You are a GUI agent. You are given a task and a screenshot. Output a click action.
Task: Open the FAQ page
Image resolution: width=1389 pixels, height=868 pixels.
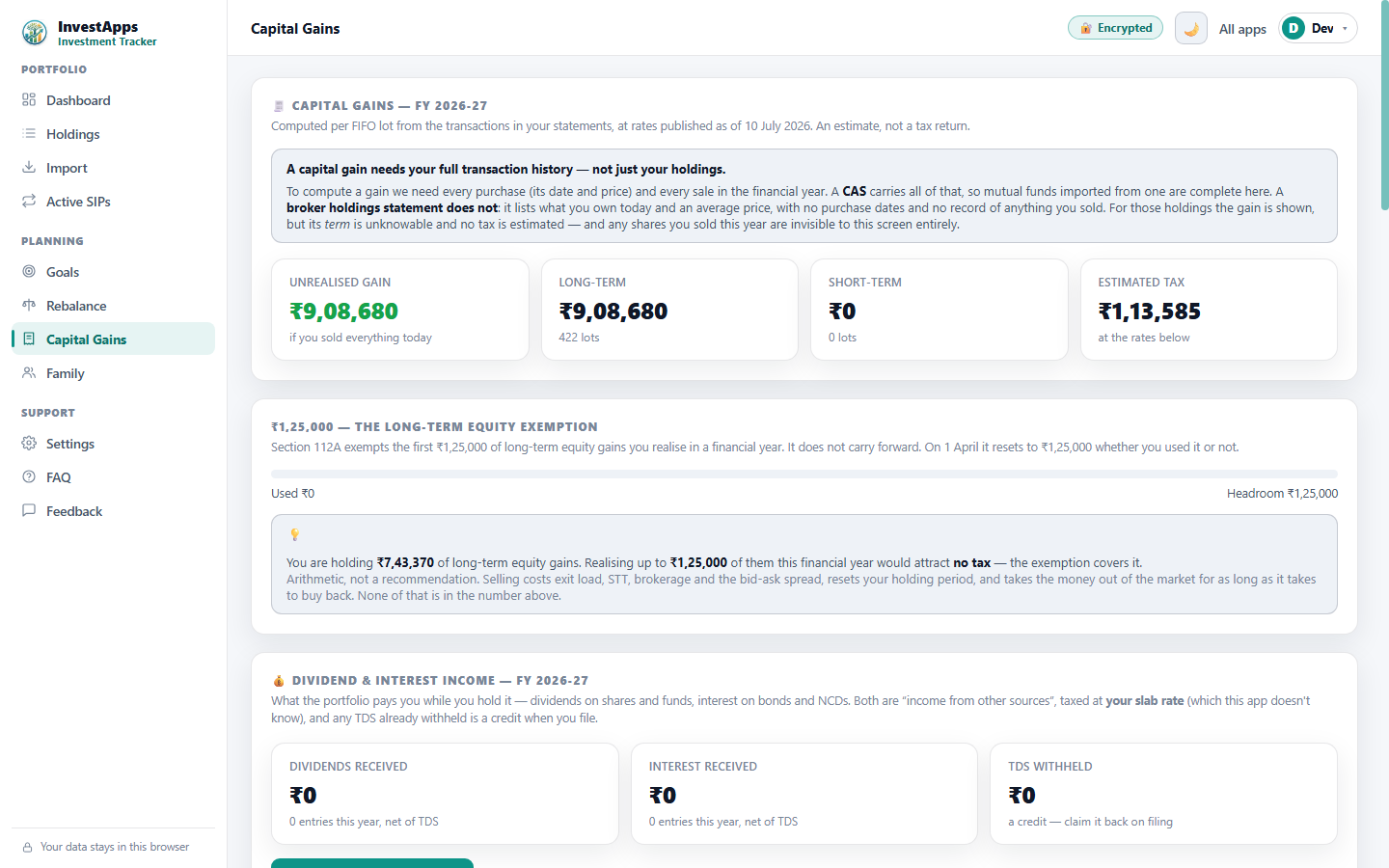coord(113,477)
